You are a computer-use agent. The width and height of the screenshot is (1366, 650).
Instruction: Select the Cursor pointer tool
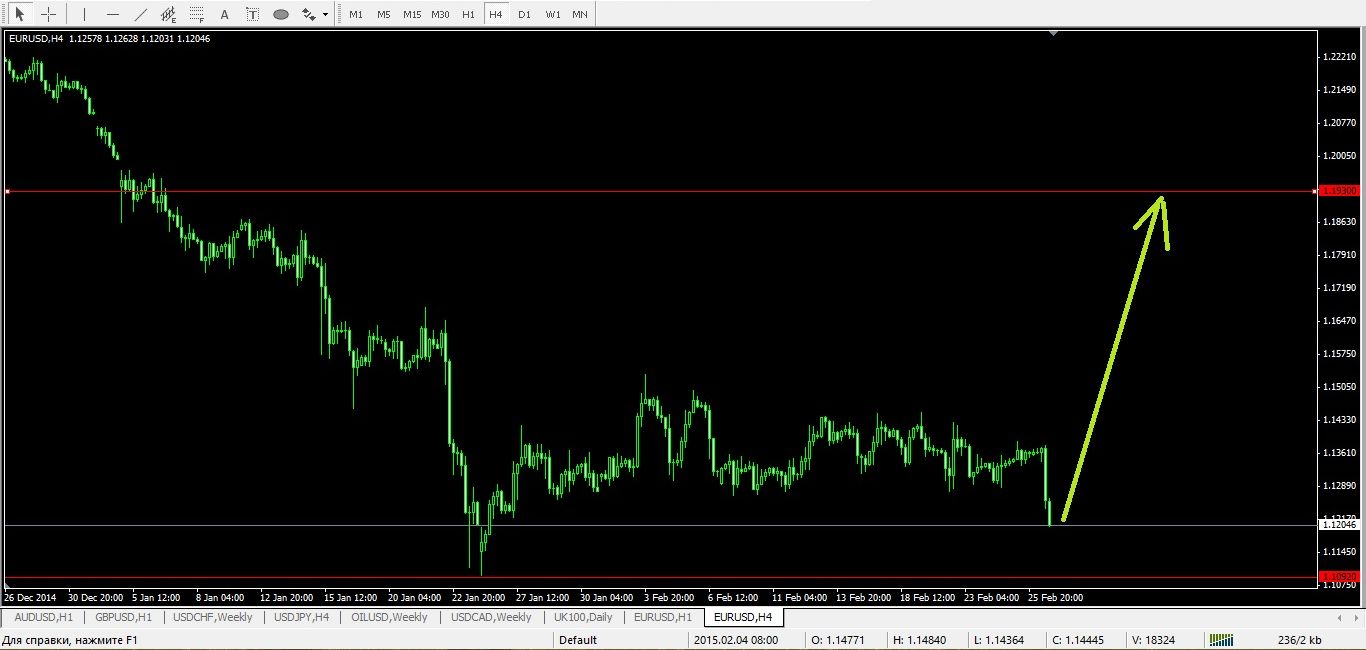tap(19, 15)
